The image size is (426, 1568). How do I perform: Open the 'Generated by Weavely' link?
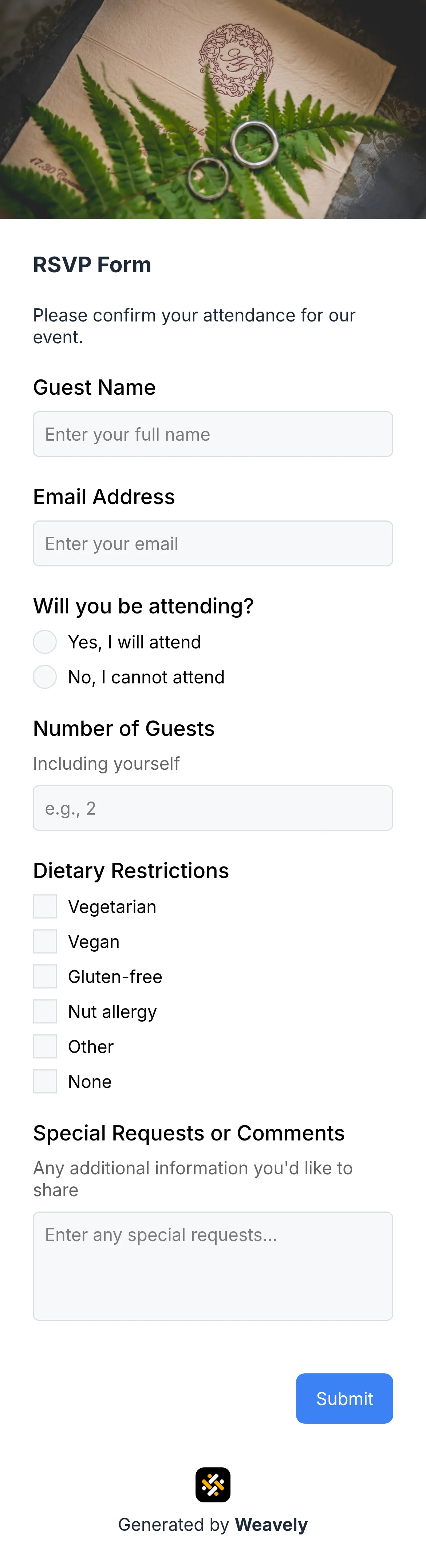213,1524
